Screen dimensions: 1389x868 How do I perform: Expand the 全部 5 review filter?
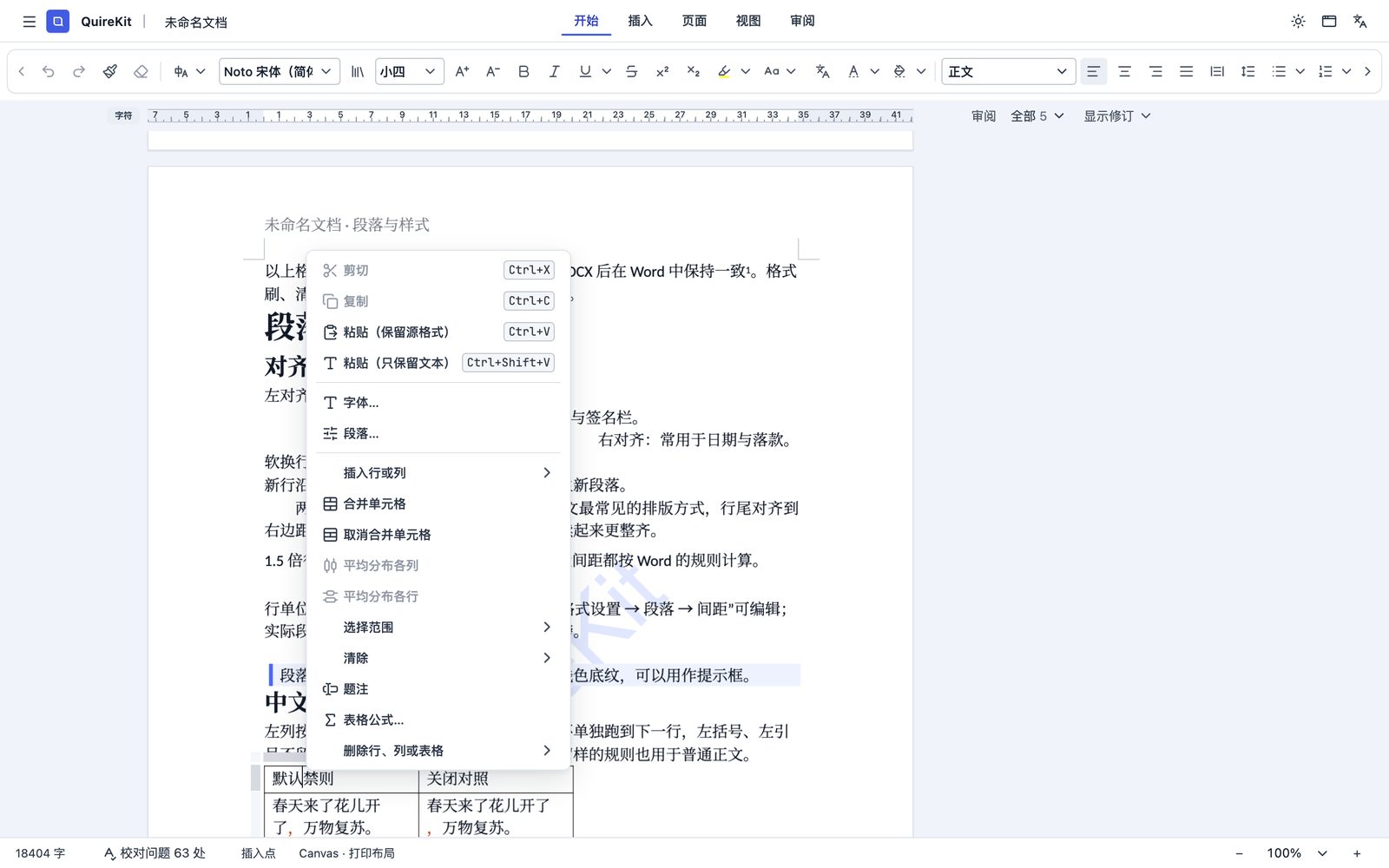tap(1037, 115)
